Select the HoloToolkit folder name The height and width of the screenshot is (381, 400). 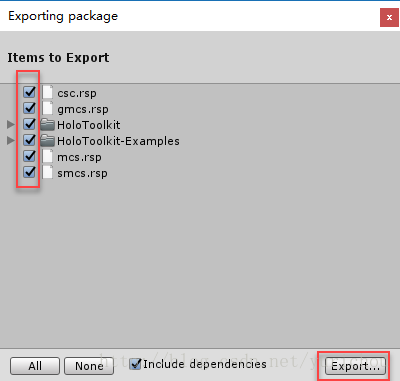click(x=89, y=125)
